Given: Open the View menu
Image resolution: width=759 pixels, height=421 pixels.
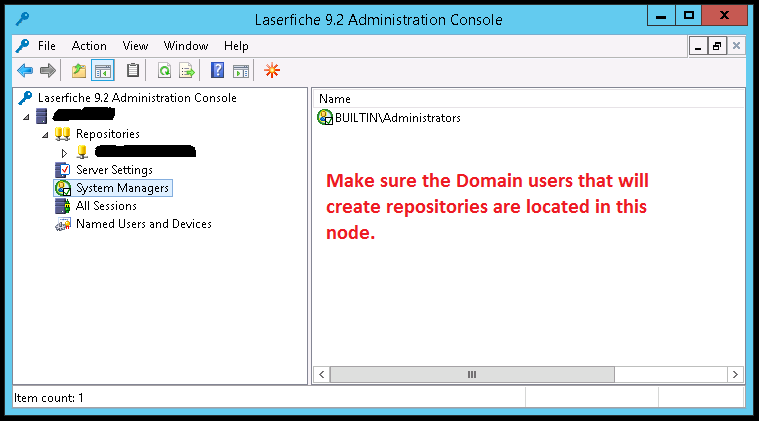Looking at the screenshot, I should point(135,46).
